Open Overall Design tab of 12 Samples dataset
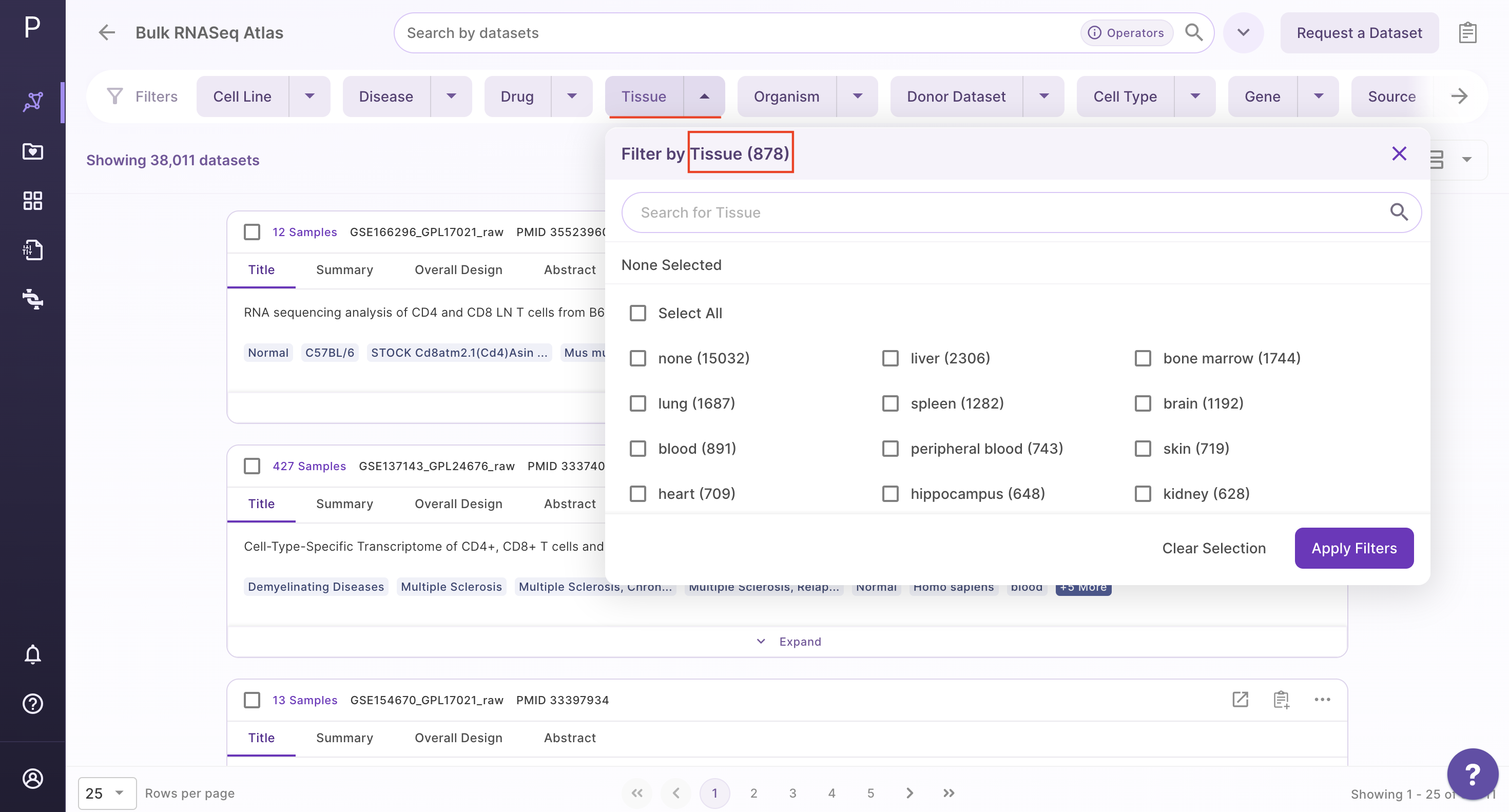The width and height of the screenshot is (1509, 812). (459, 270)
